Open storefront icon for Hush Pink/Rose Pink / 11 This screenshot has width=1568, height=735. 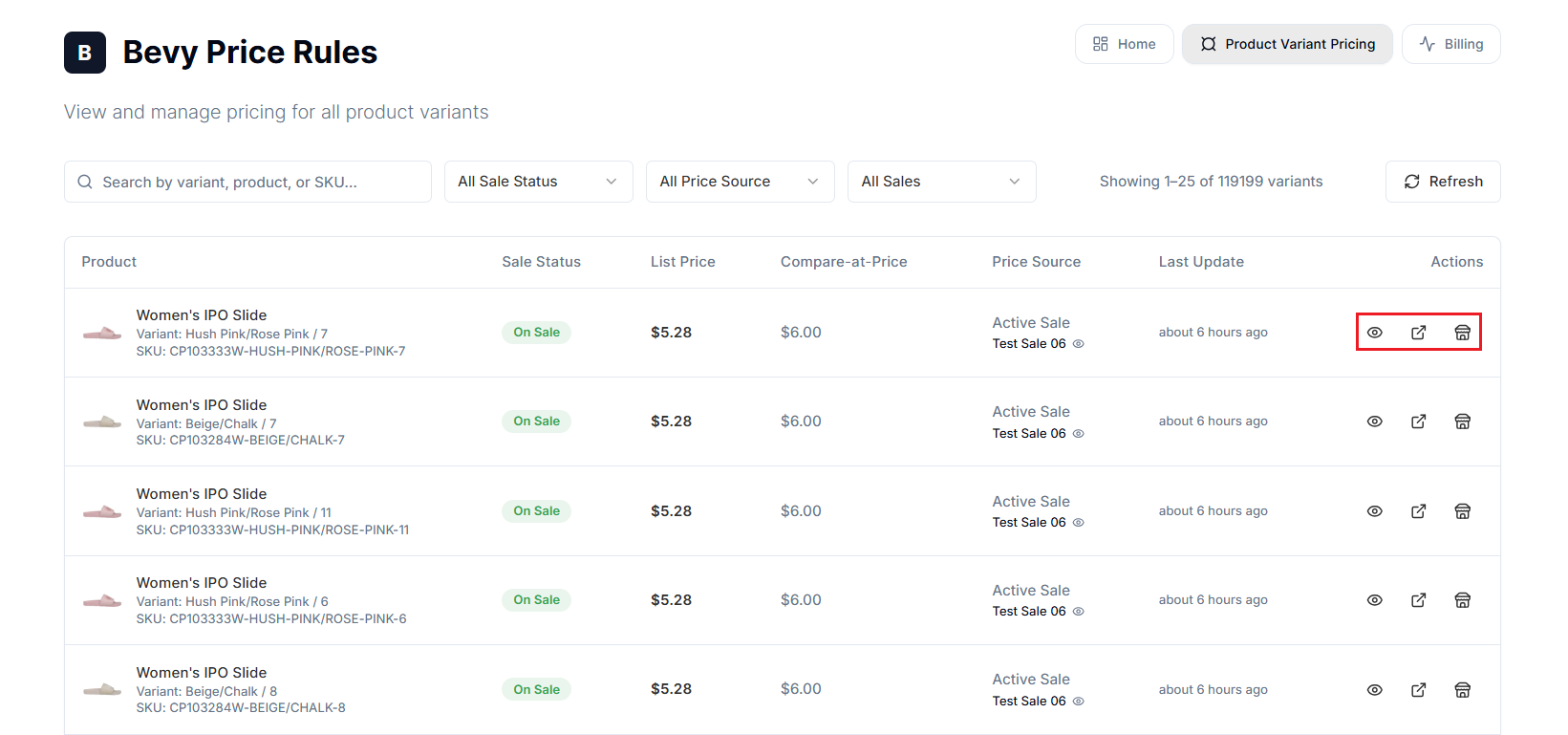[x=1463, y=511]
